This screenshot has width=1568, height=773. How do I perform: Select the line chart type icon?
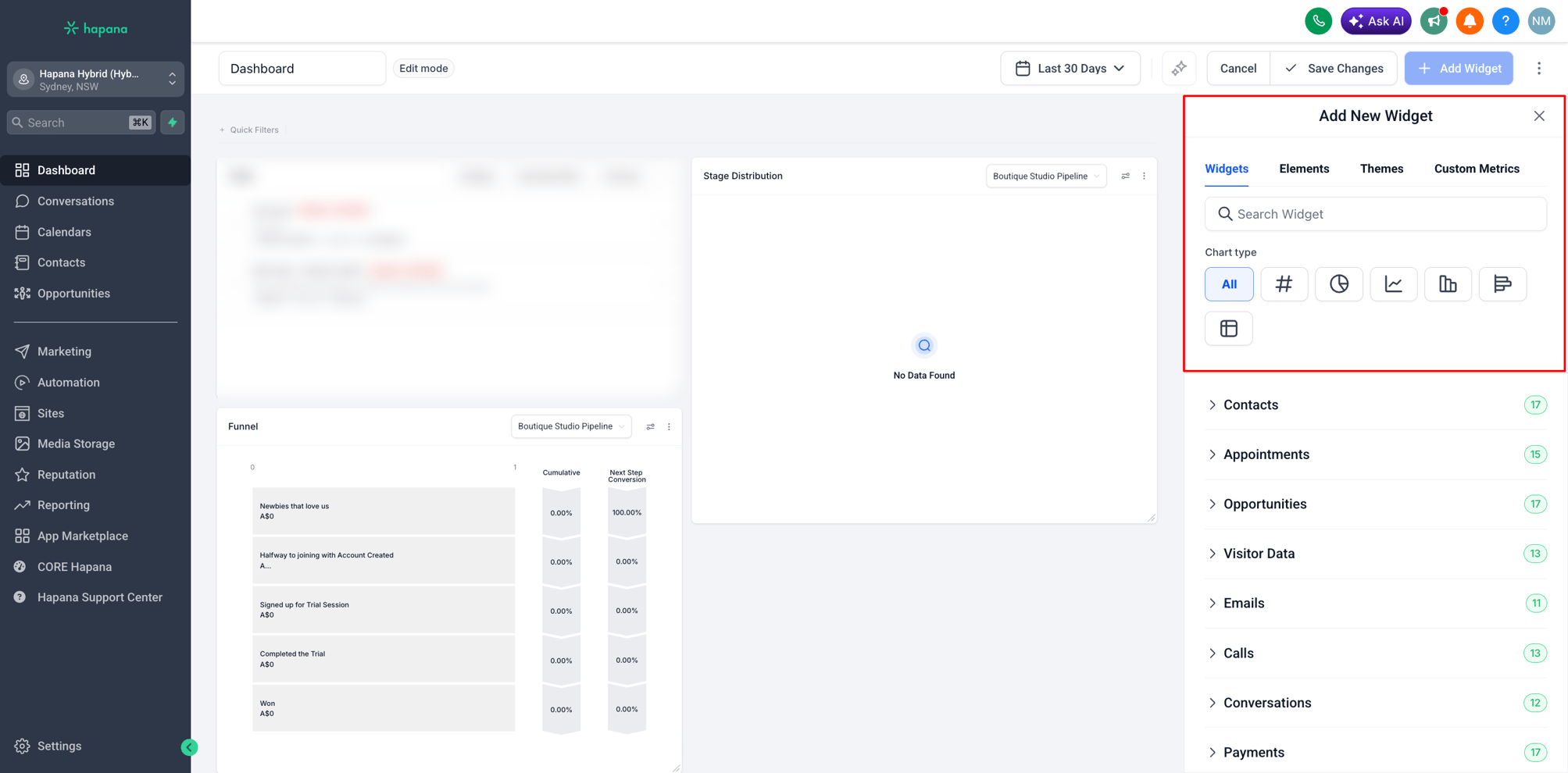tap(1393, 284)
